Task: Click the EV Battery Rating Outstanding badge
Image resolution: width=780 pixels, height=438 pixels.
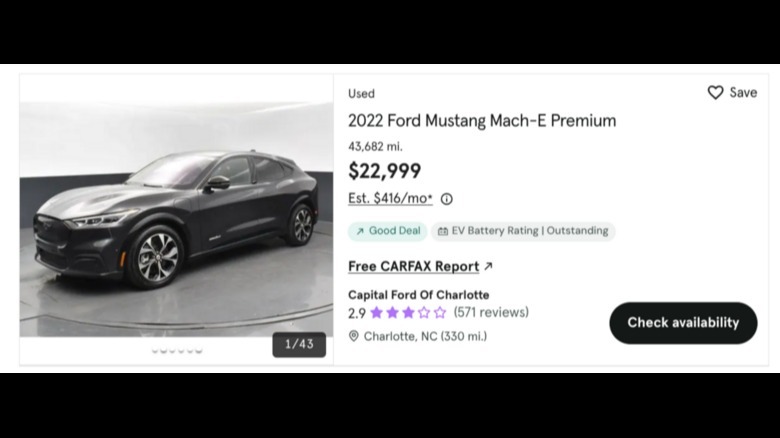Action: 523,231
